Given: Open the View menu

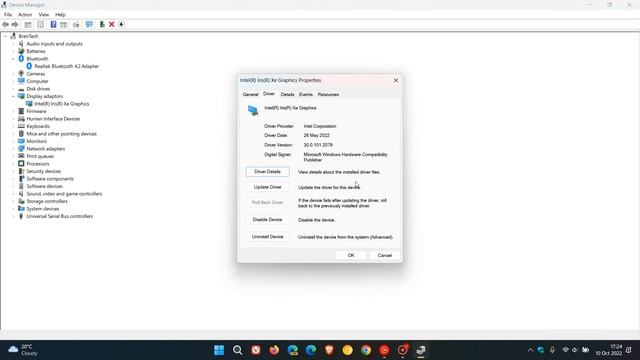Looking at the screenshot, I should [x=44, y=15].
